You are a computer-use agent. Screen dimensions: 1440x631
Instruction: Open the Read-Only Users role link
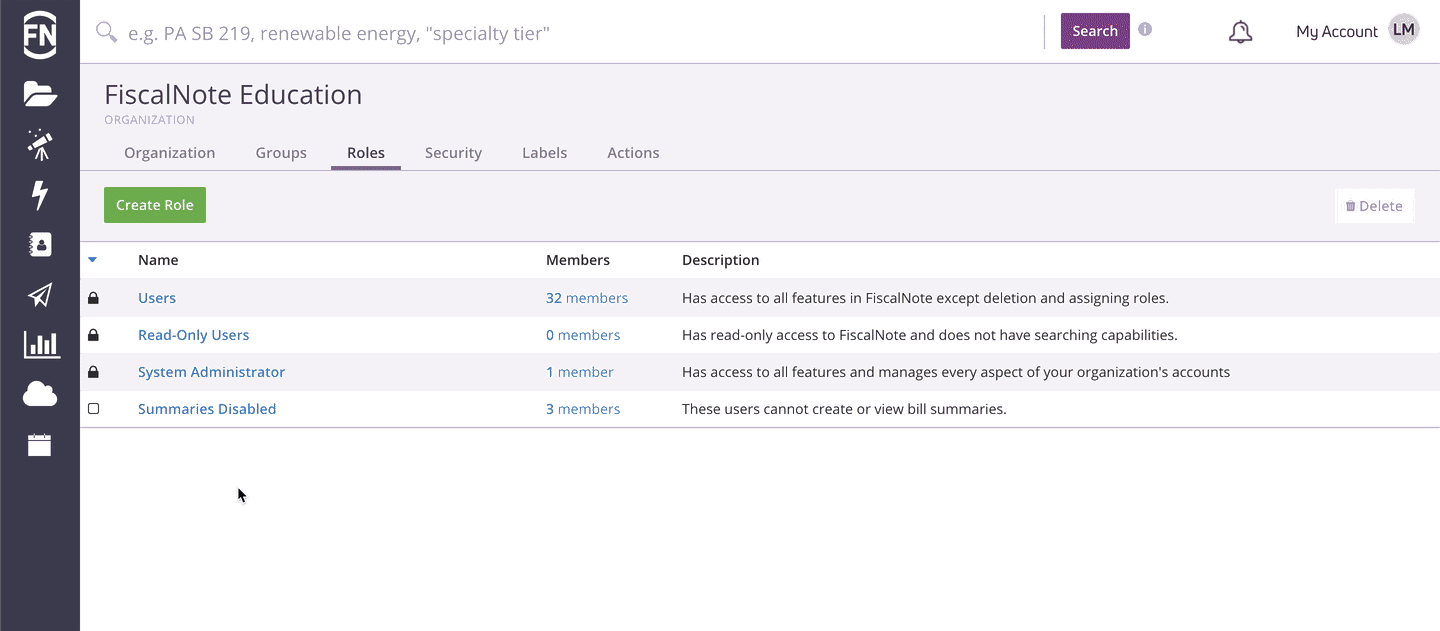point(193,335)
